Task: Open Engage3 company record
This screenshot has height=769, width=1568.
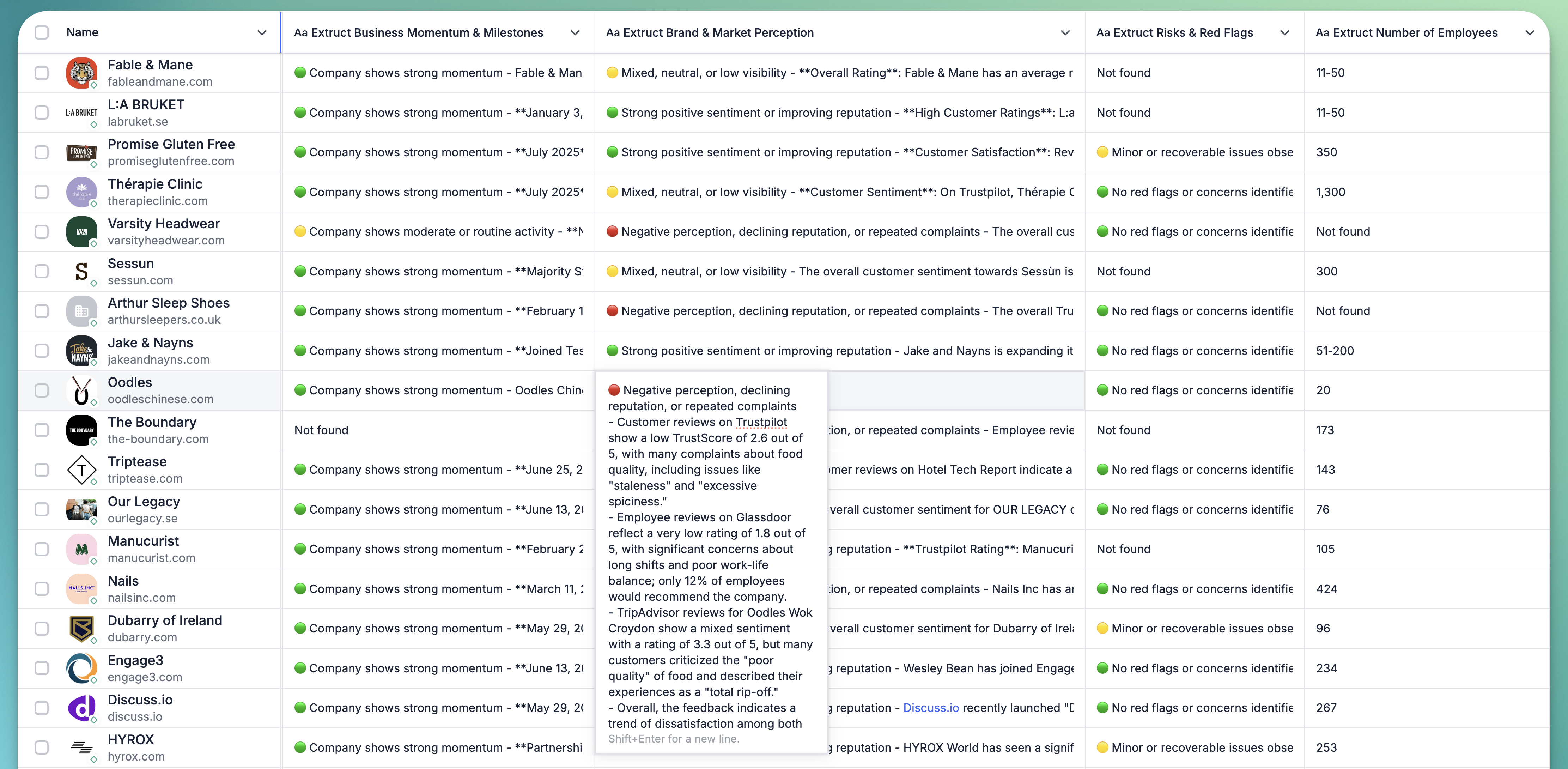Action: coord(136,661)
